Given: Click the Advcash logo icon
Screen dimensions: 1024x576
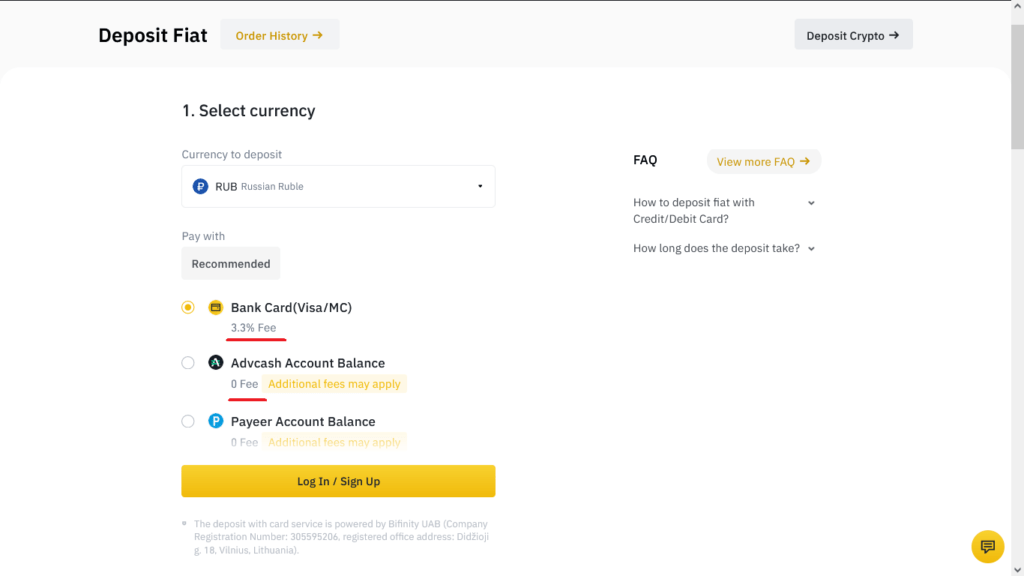Looking at the screenshot, I should coord(215,363).
